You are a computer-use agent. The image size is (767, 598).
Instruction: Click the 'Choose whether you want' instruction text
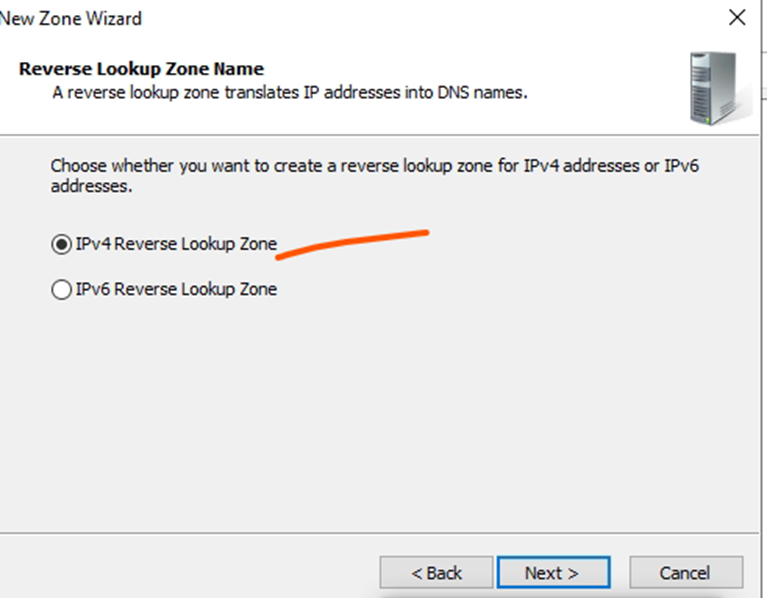coord(374,176)
